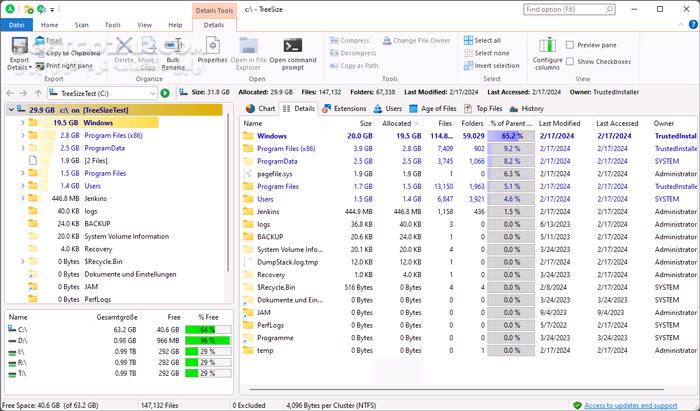700x411 pixels.
Task: Open the History tab
Action: click(x=527, y=108)
